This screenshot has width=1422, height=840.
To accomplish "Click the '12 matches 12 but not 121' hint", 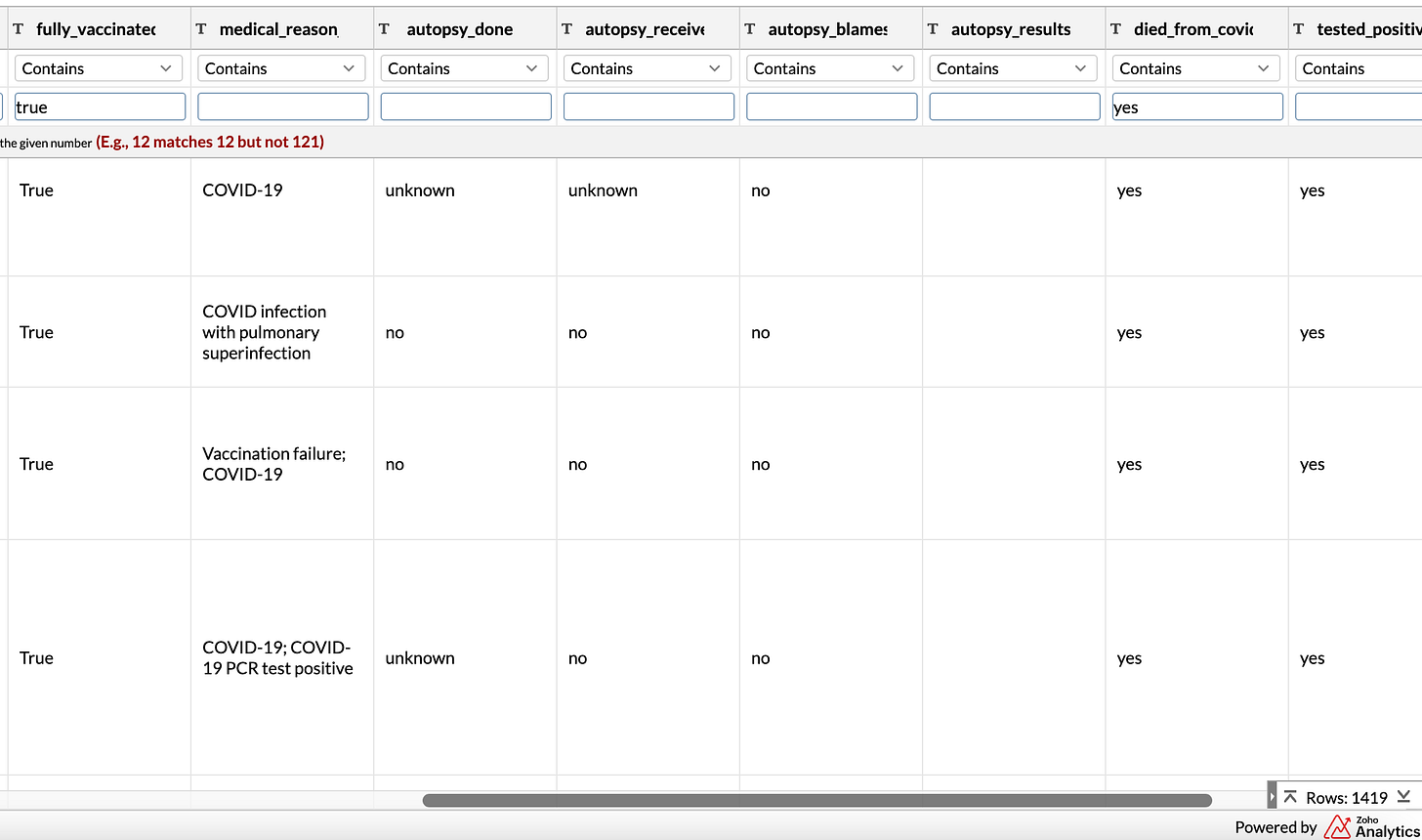I will point(228,143).
